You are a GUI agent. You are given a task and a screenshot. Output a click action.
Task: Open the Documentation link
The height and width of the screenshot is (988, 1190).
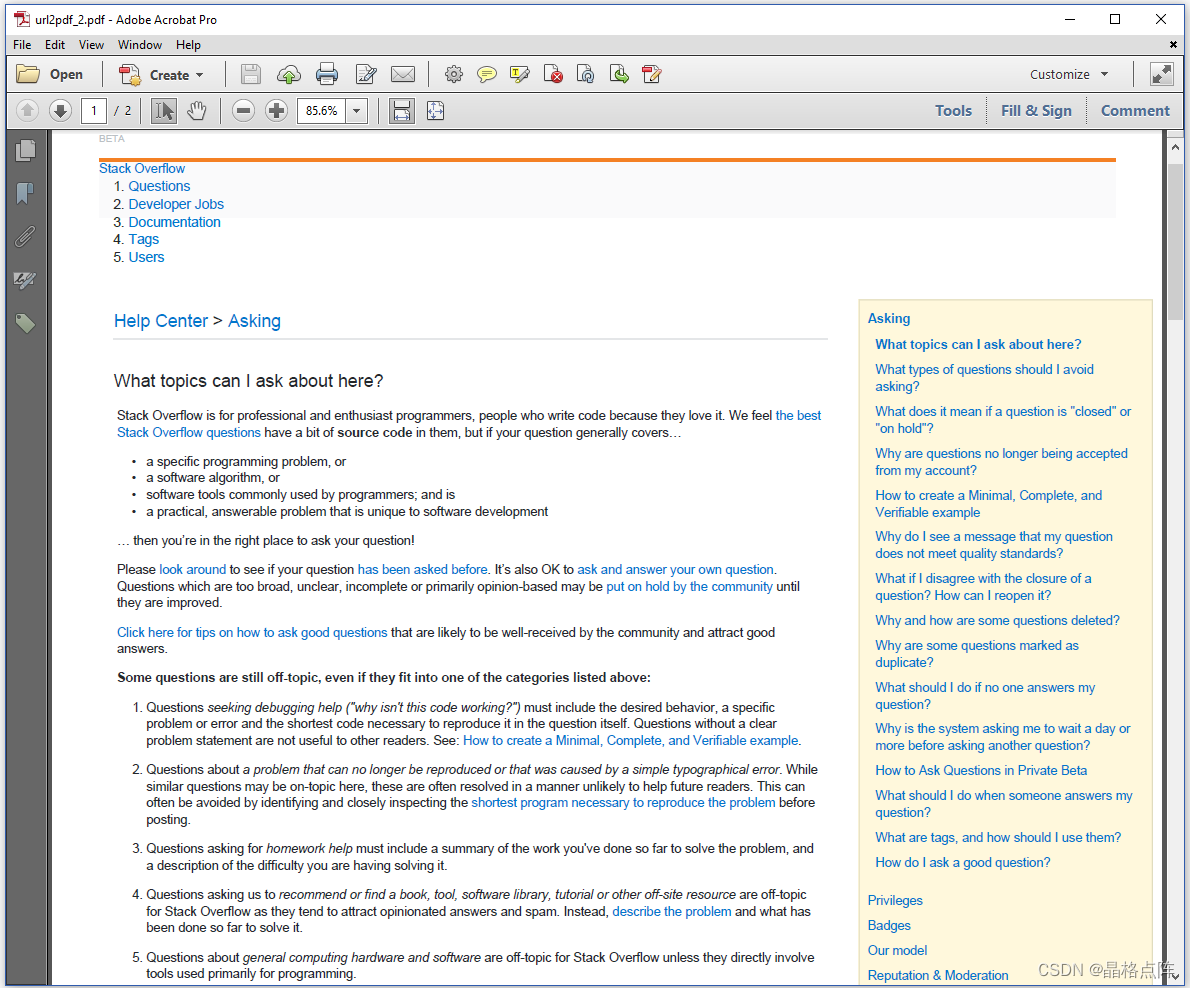175,222
